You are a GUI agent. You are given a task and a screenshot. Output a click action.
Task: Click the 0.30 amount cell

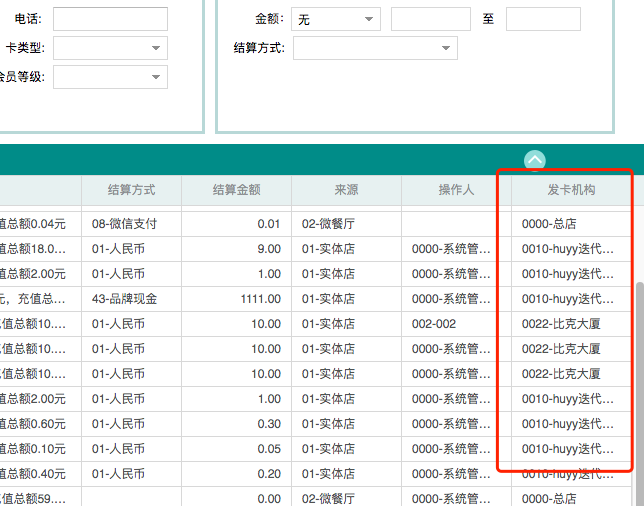[x=237, y=424]
